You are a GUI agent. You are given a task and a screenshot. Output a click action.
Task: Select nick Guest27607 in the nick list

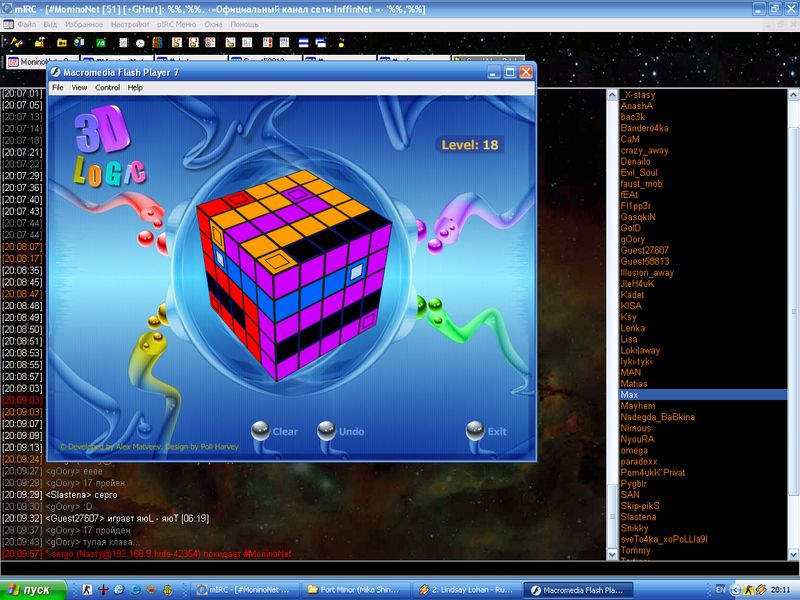[644, 250]
